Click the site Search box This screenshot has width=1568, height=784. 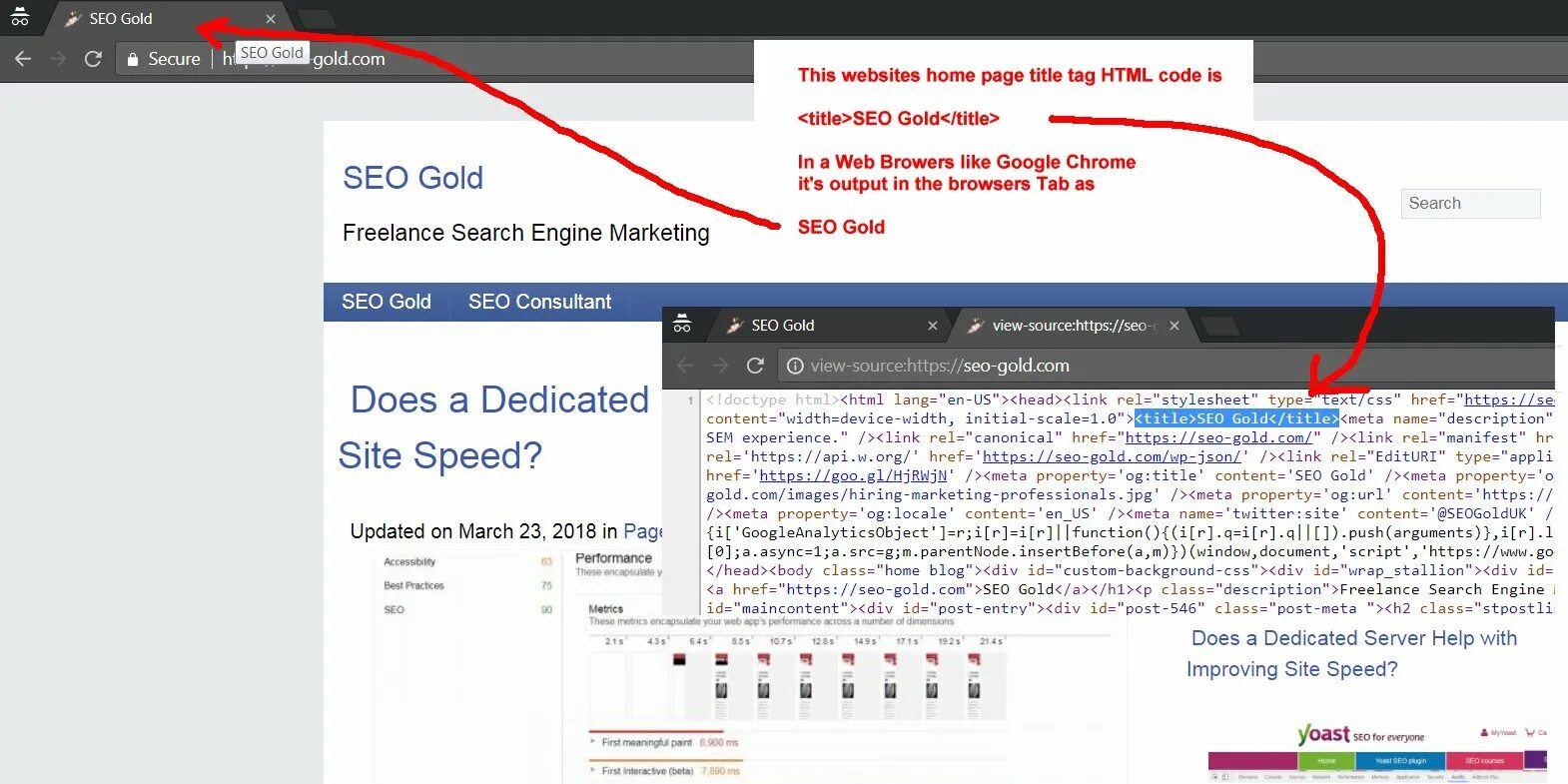pos(1470,204)
